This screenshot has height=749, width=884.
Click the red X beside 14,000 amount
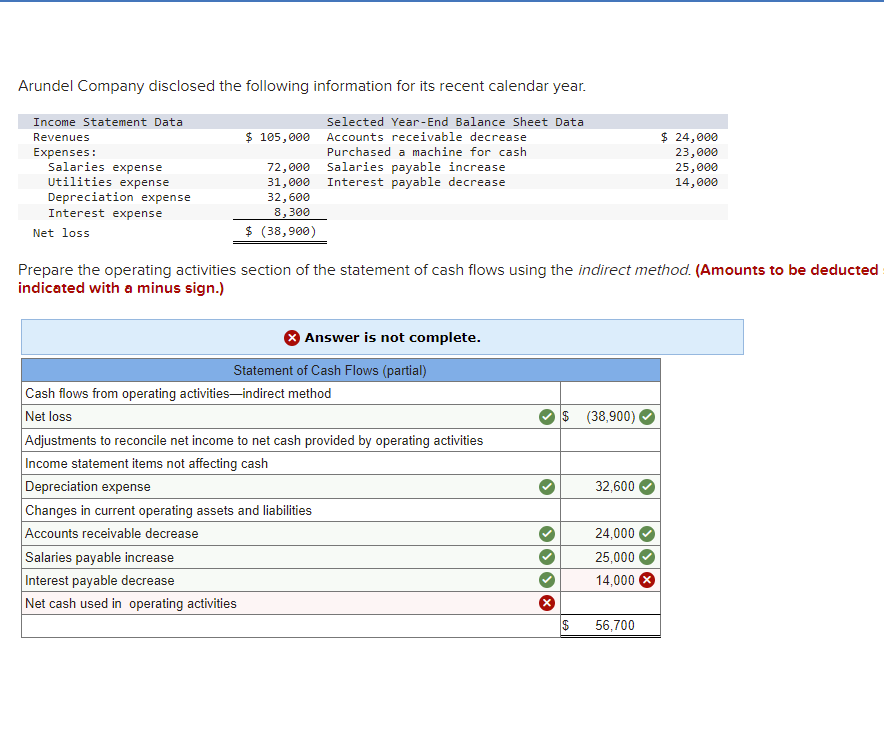647,580
